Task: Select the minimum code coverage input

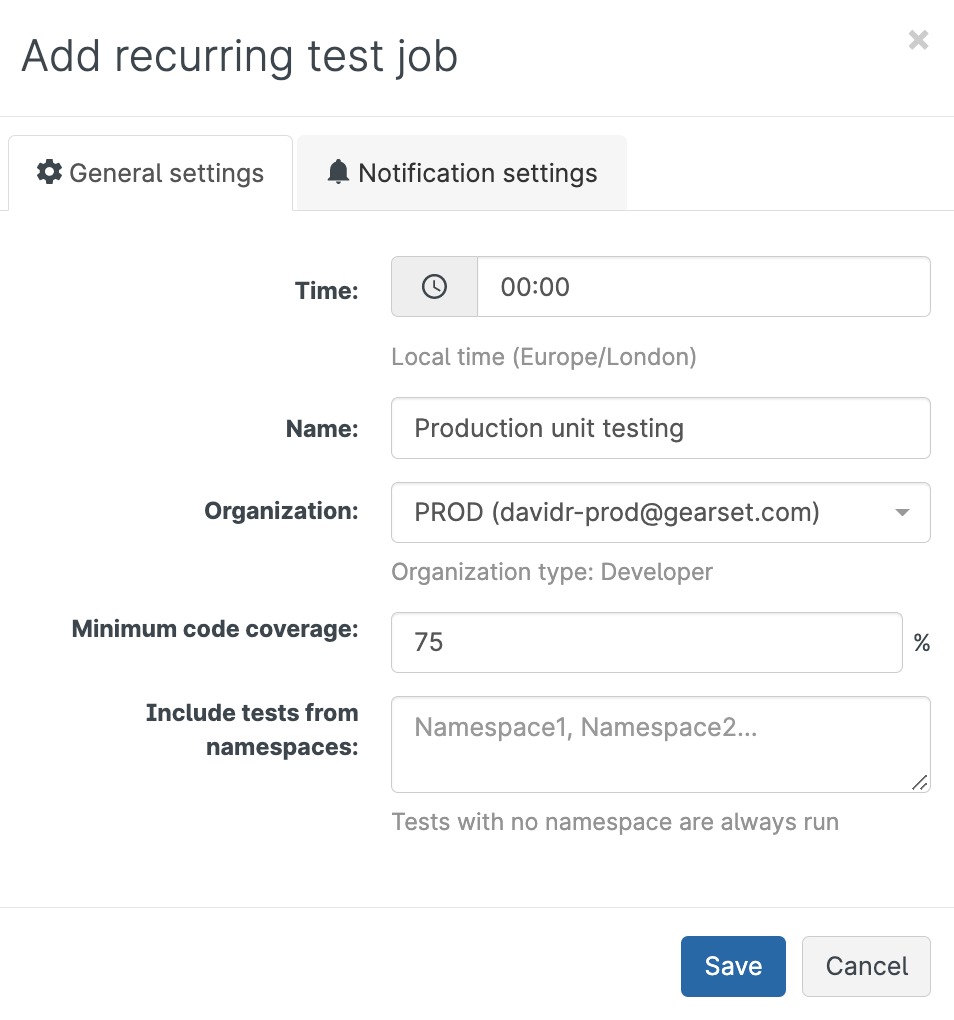Action: coord(646,642)
